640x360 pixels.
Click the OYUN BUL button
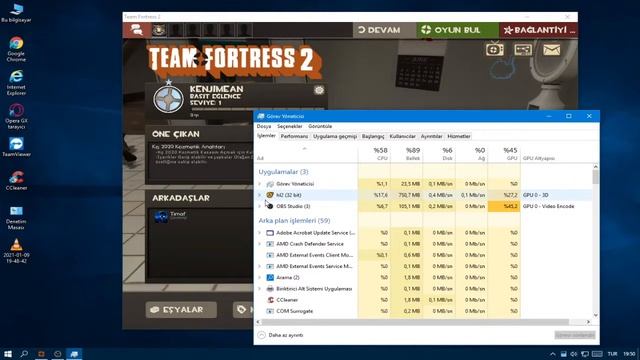pos(457,30)
